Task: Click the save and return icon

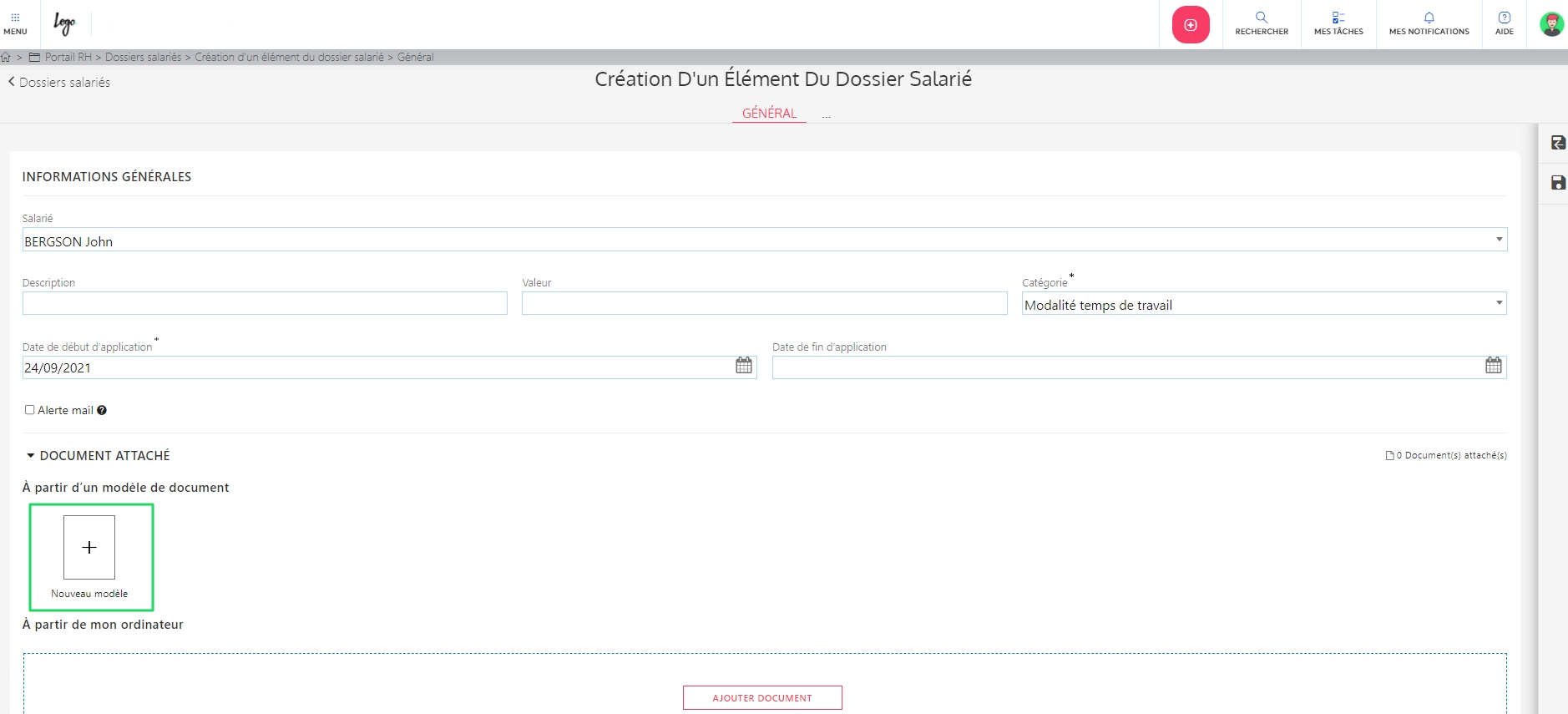Action: tap(1558, 143)
